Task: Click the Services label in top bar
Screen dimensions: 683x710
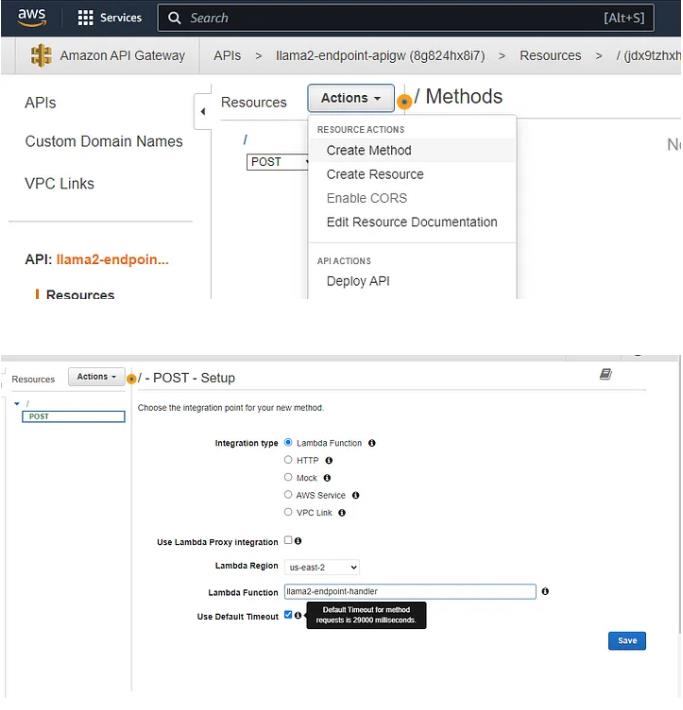Action: pyautogui.click(x=121, y=18)
